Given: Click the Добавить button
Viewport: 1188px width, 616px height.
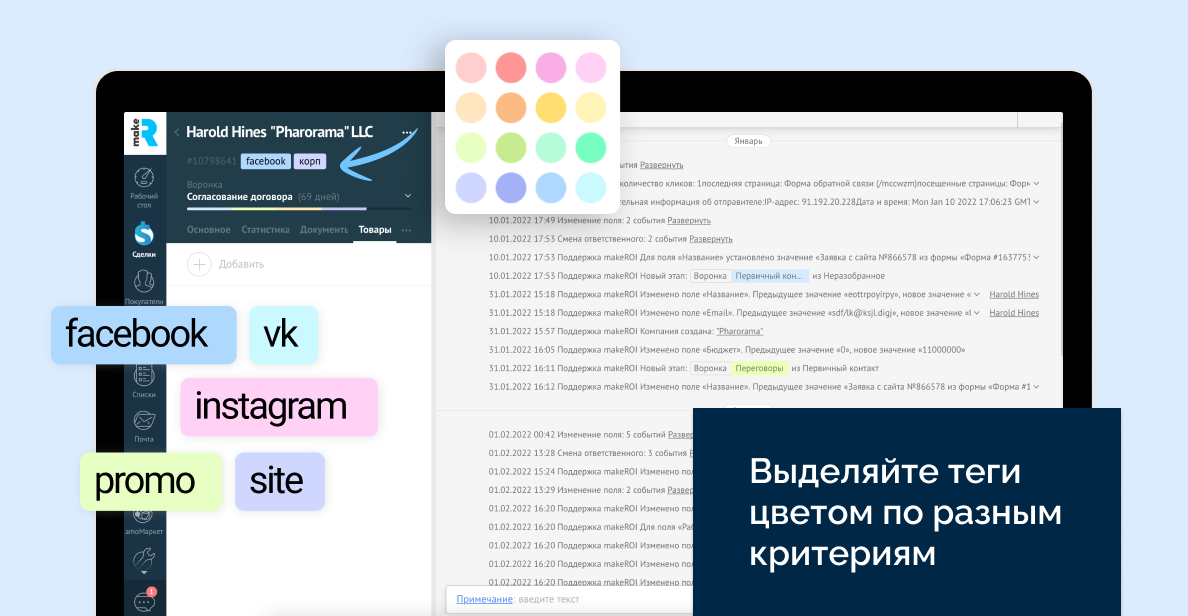Looking at the screenshot, I should point(242,264).
